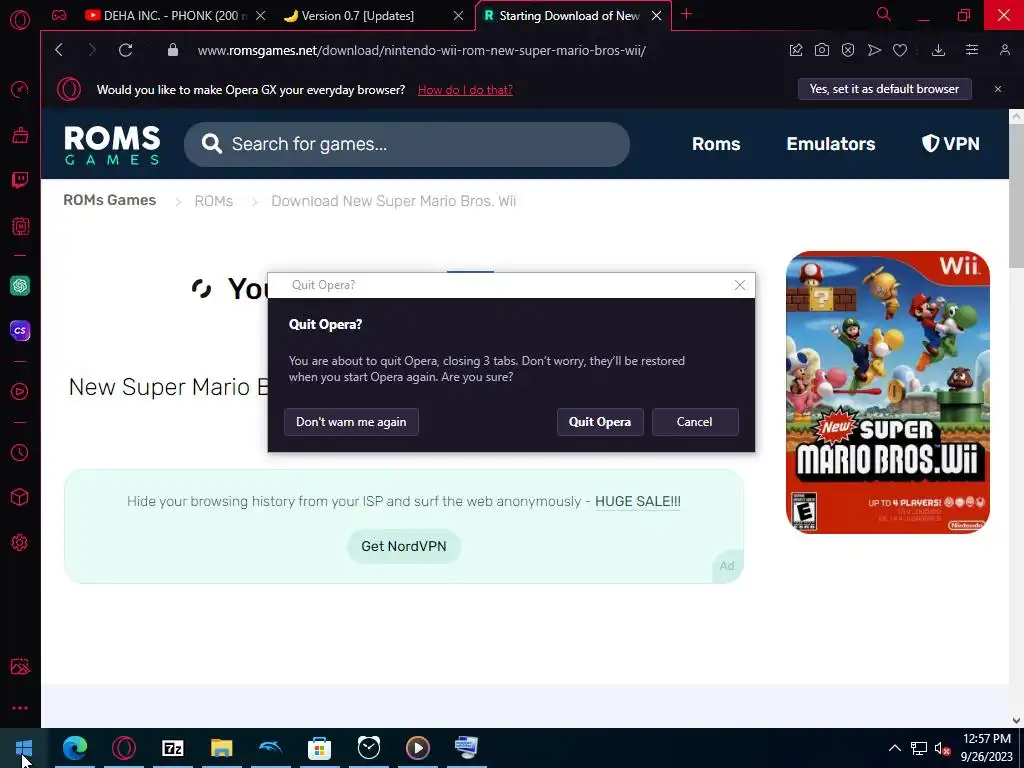Open GX Control speedometer icon in sidebar
The height and width of the screenshot is (768, 1024).
[20, 89]
